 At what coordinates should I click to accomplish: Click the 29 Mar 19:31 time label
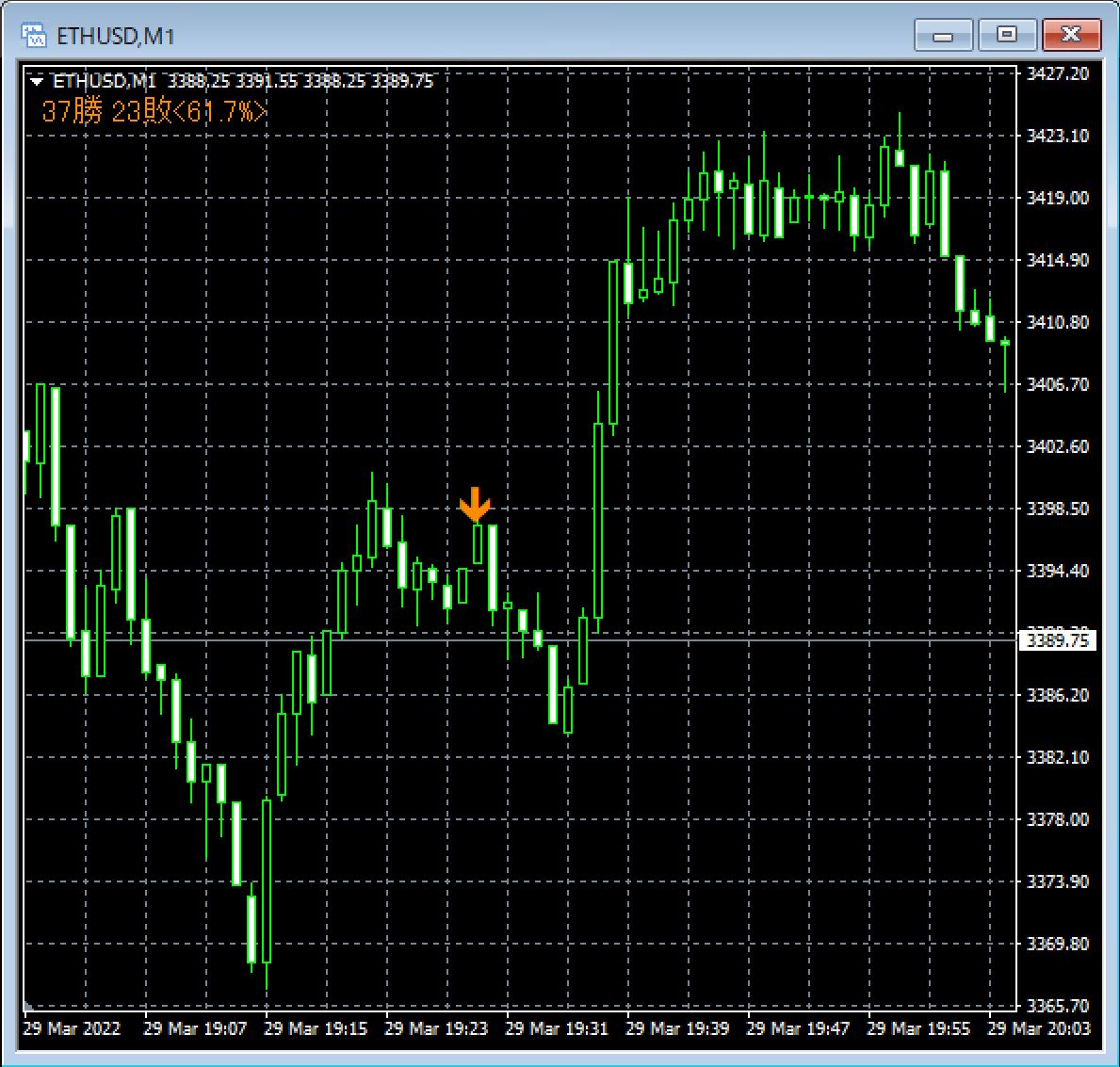pos(557,1028)
